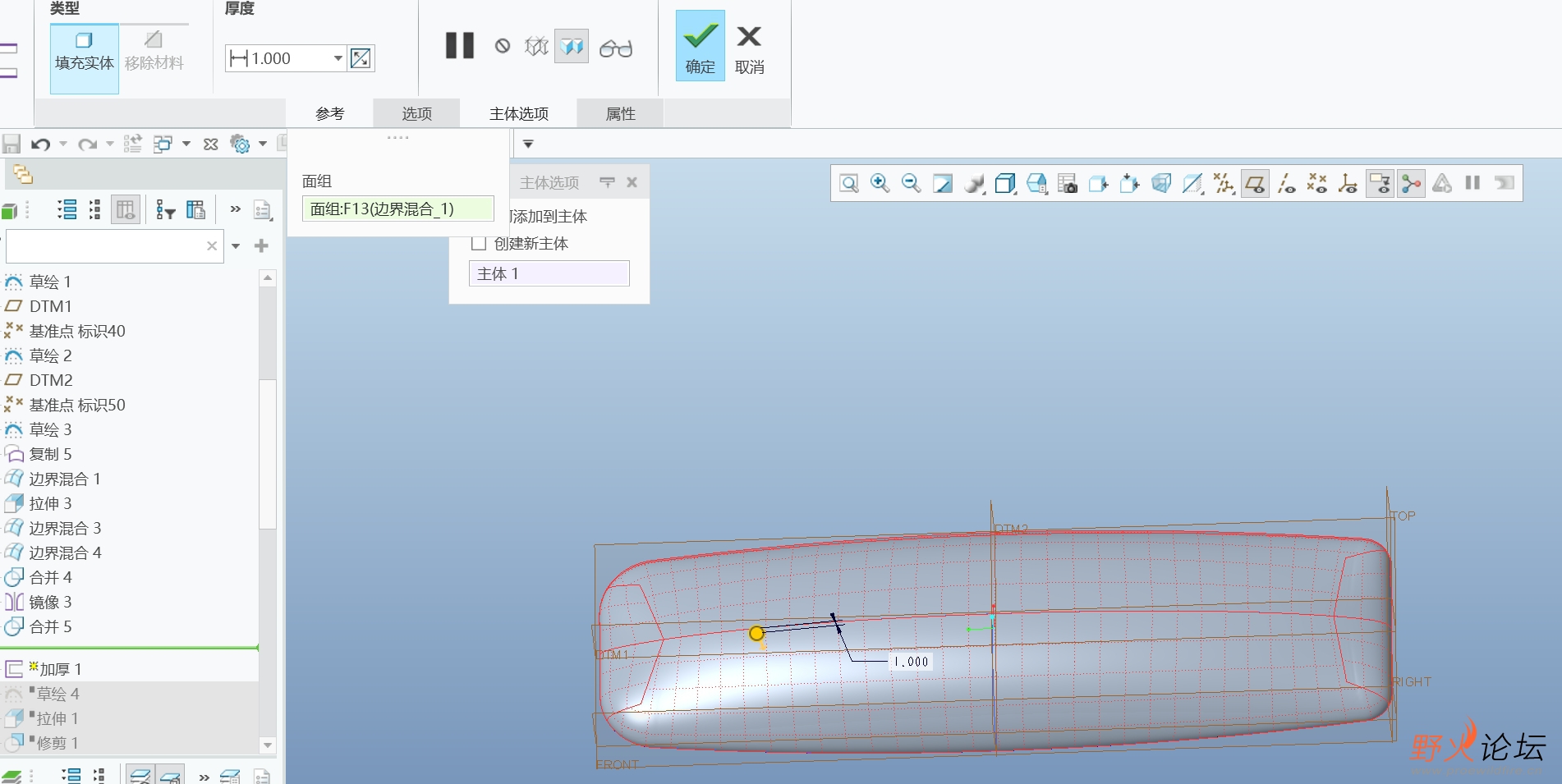Image resolution: width=1562 pixels, height=784 pixels.
Task: Click the close window X icon in quick toolbar
Action: pyautogui.click(x=211, y=144)
